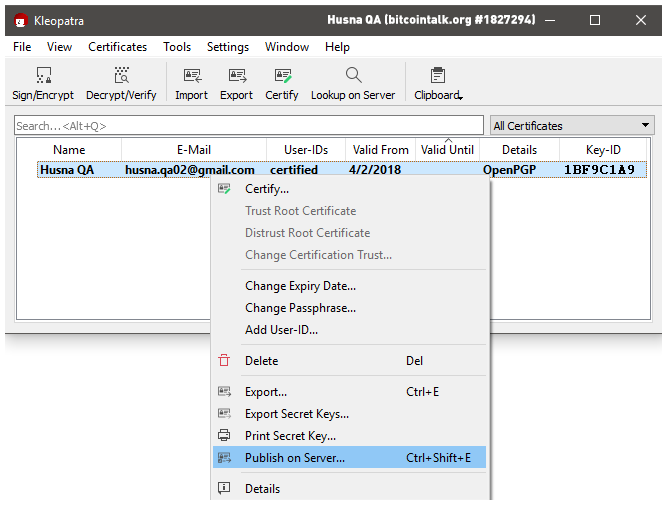The height and width of the screenshot is (506, 668).
Task: Choose Change Certification Trust... entry
Action: (x=349, y=255)
